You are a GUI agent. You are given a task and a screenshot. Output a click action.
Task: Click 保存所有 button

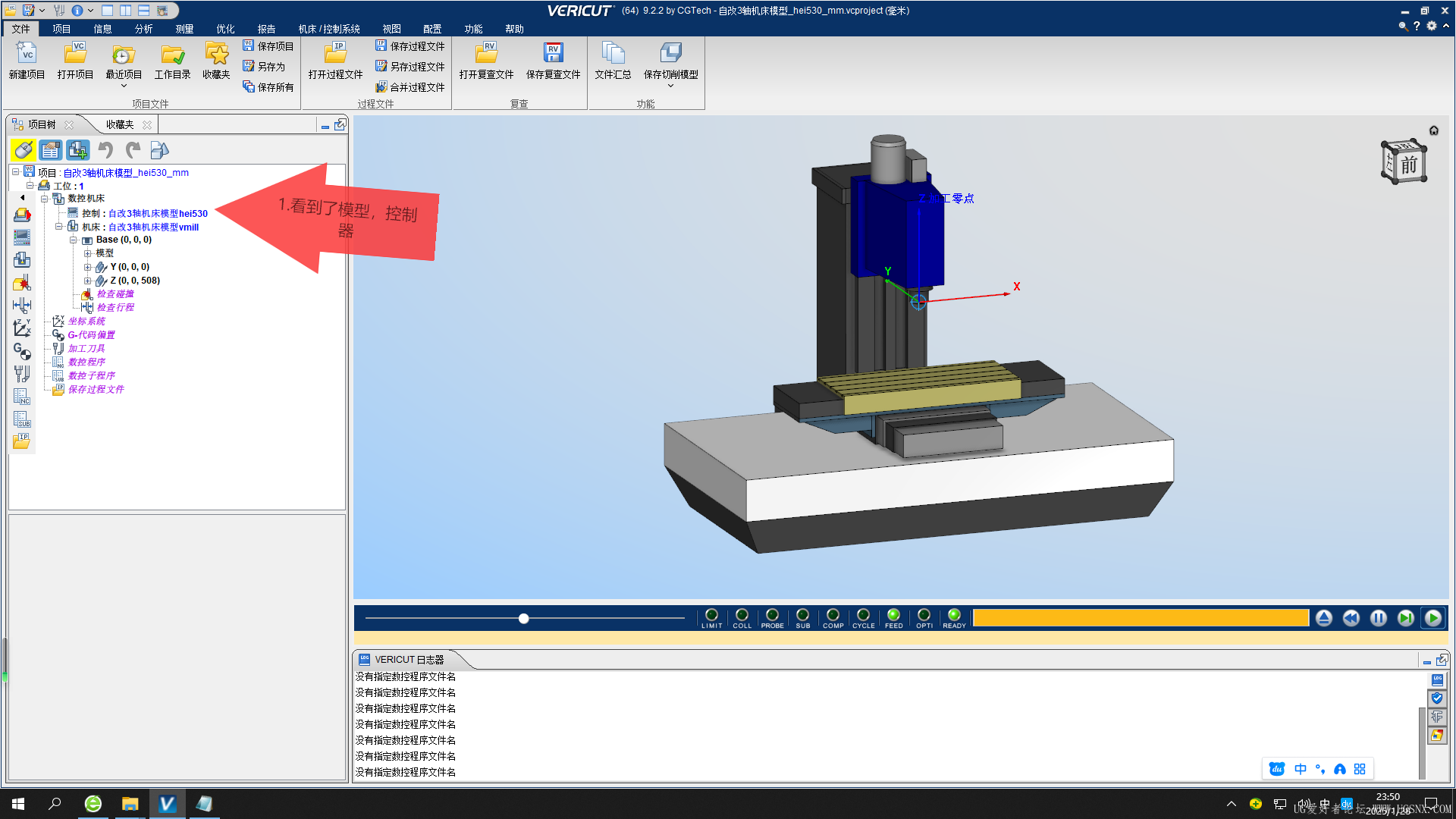point(268,87)
